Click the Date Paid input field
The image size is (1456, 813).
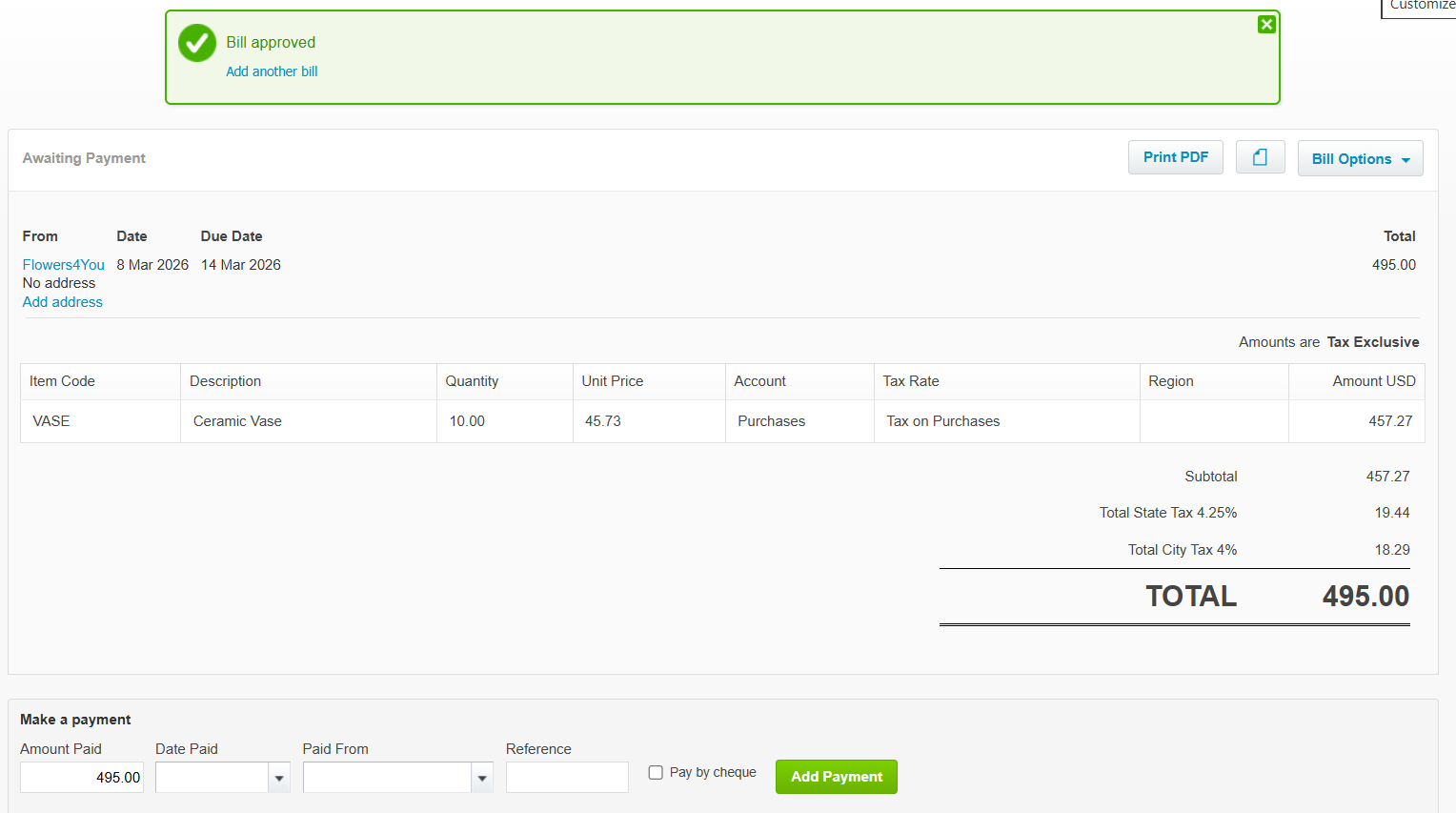(212, 778)
